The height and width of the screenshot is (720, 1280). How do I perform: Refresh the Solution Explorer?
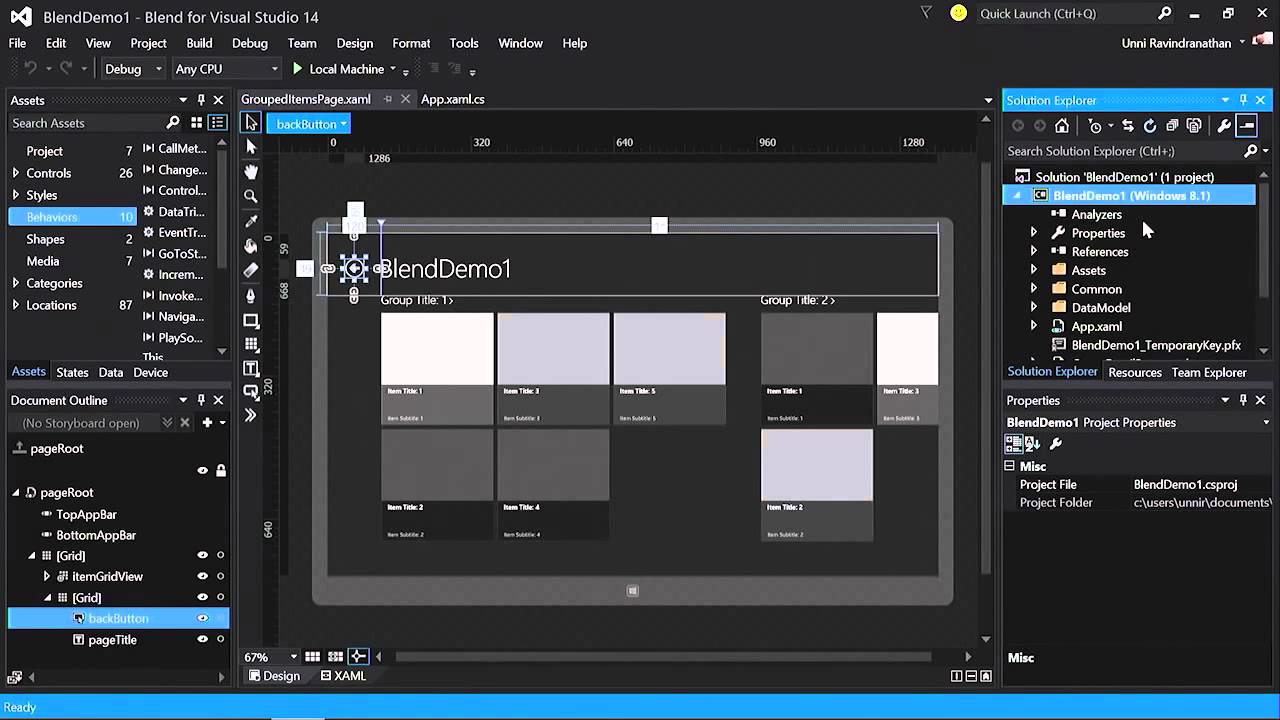pyautogui.click(x=1150, y=126)
